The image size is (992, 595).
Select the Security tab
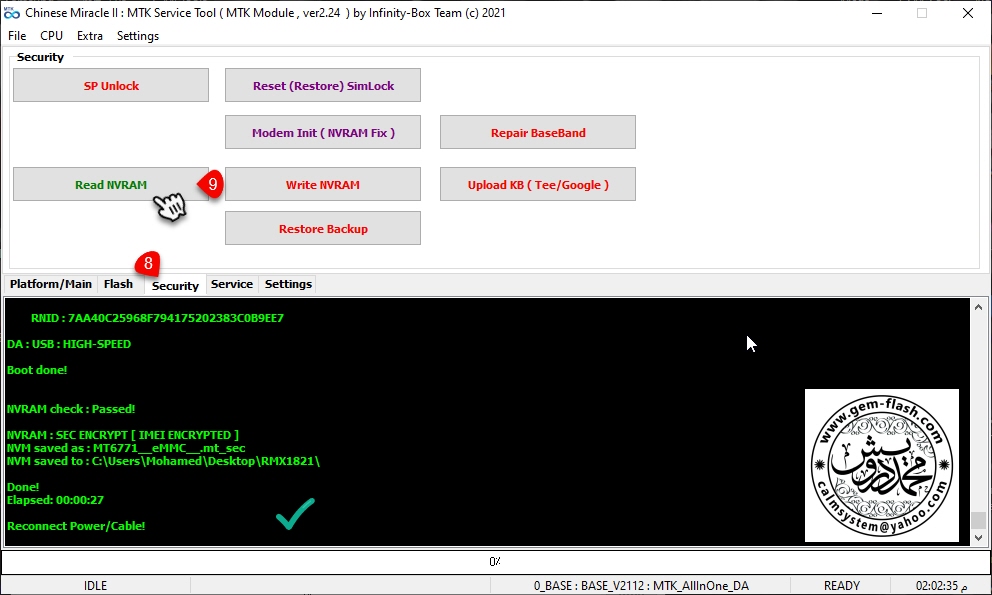[x=175, y=285]
